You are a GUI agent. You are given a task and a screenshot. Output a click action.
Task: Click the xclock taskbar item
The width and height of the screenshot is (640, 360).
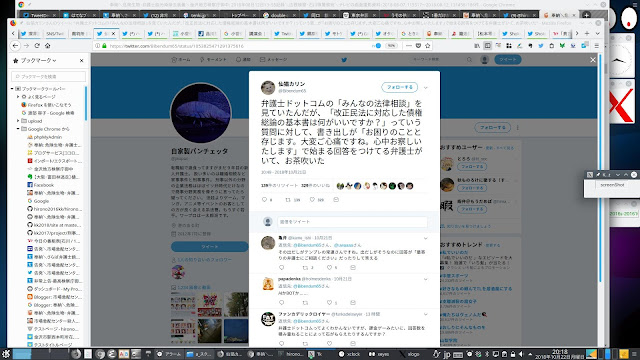(x=350, y=354)
